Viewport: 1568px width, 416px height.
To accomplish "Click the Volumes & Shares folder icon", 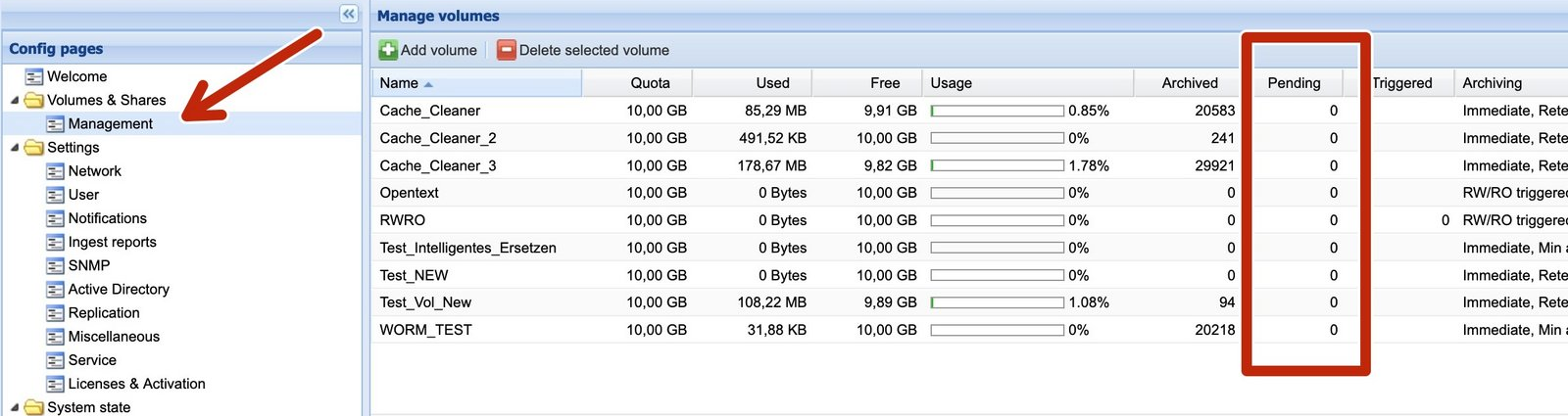I will click(x=34, y=100).
